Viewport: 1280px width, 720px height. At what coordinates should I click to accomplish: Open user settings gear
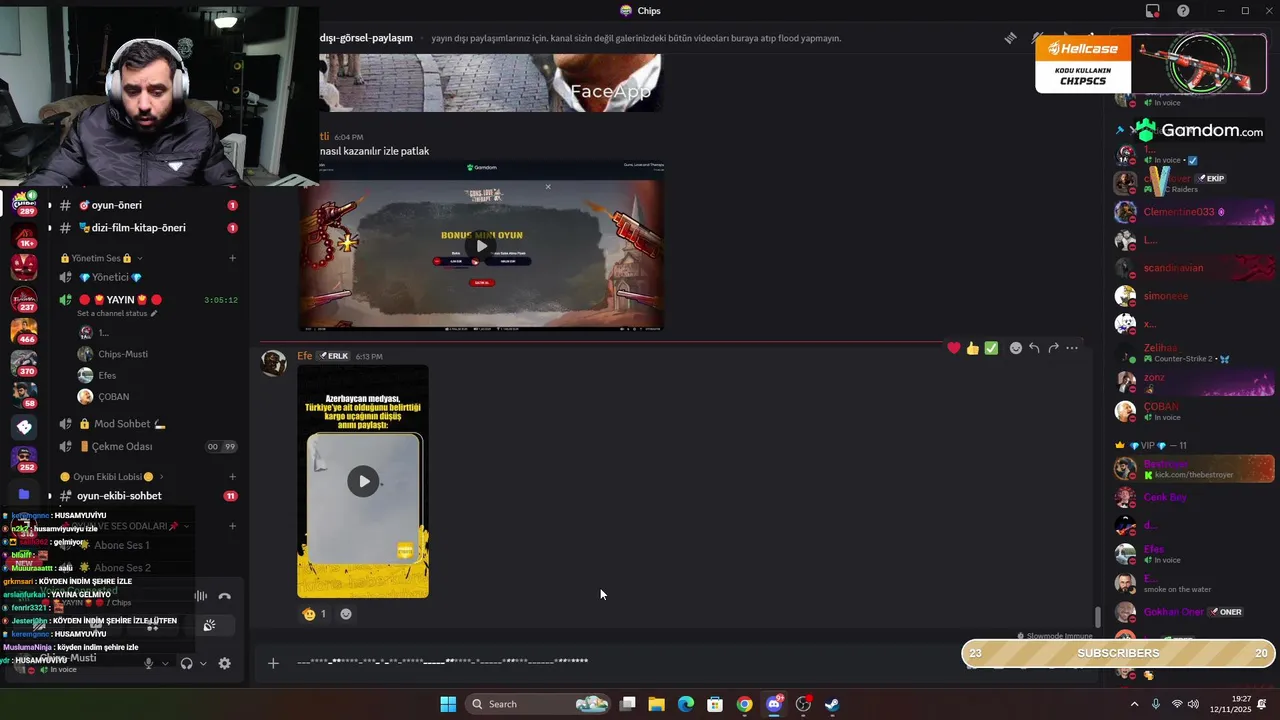pos(224,663)
